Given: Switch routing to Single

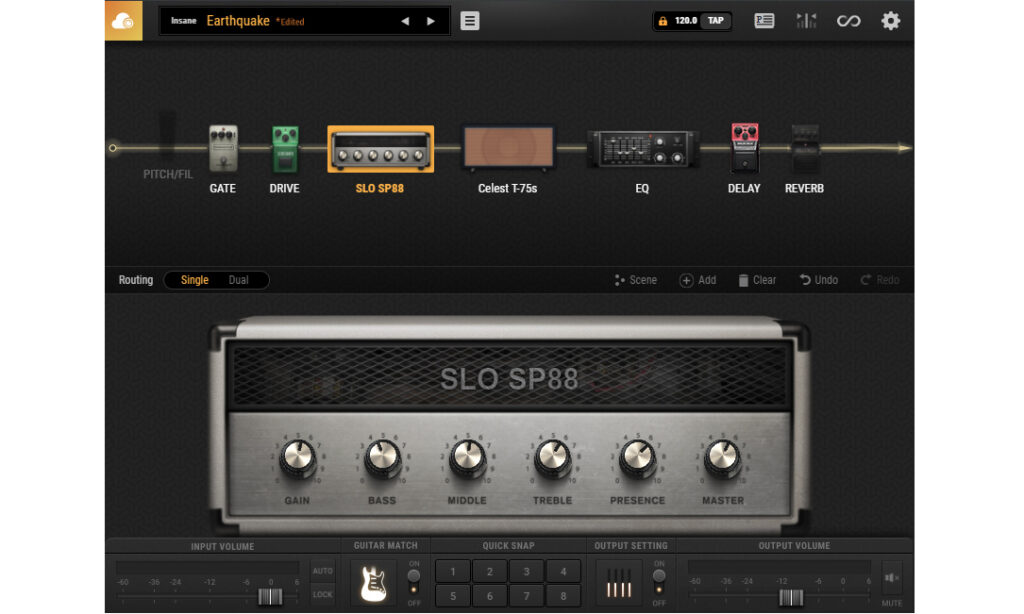Looking at the screenshot, I should pos(195,280).
